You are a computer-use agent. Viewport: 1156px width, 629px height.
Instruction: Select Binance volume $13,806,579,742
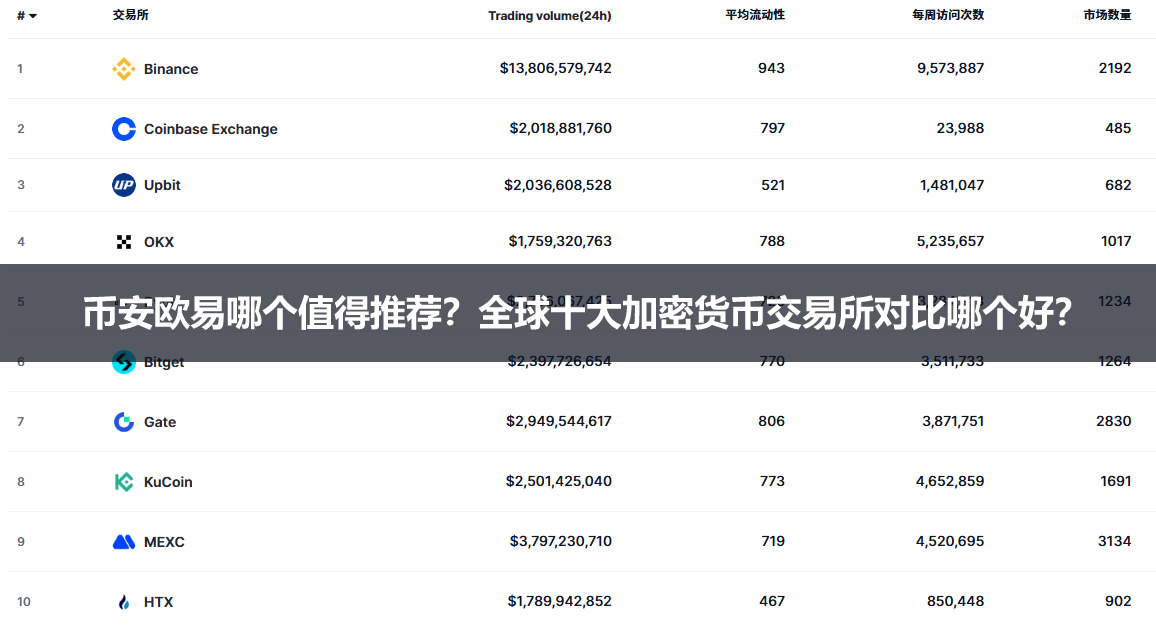tap(556, 68)
